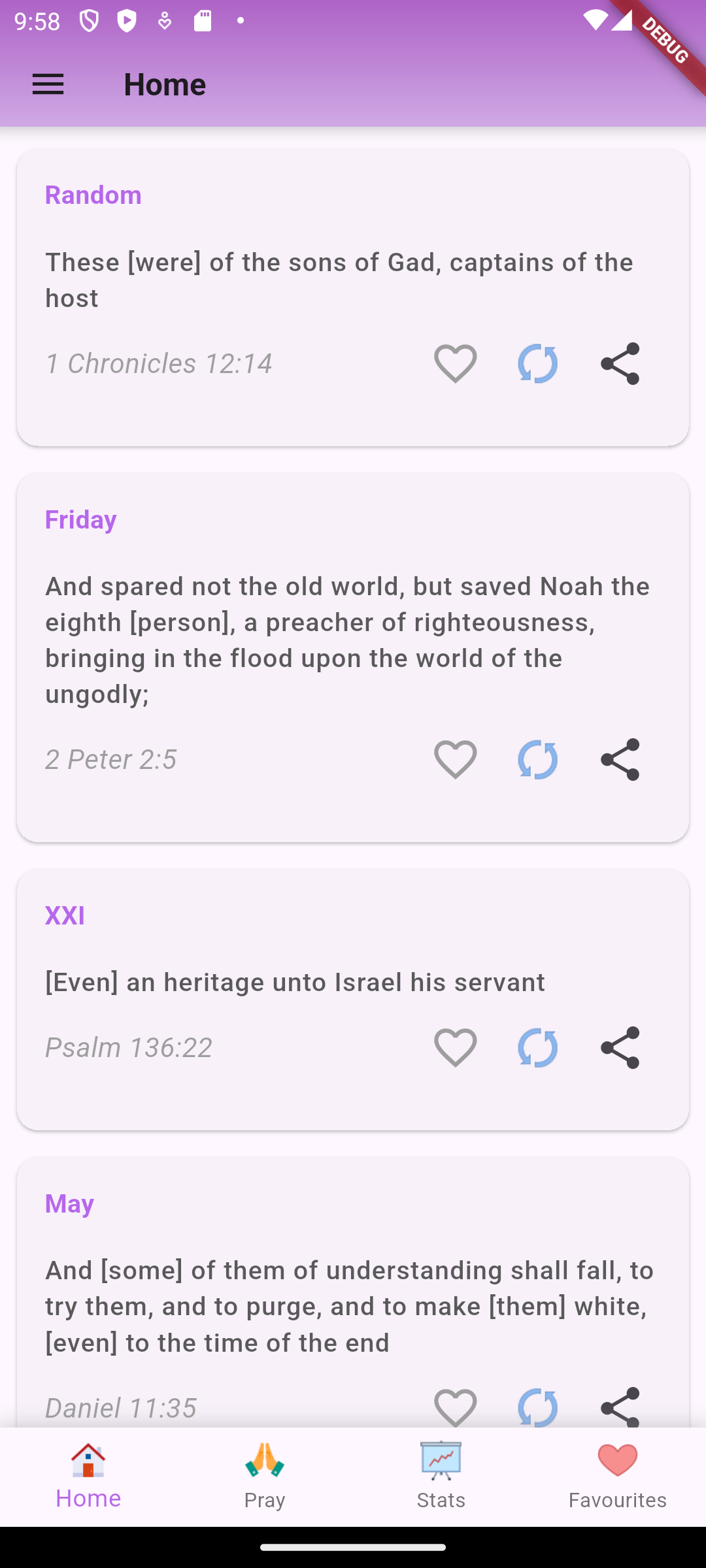Open the Stats tab
Screen dimensions: 706x1568
point(441,1477)
